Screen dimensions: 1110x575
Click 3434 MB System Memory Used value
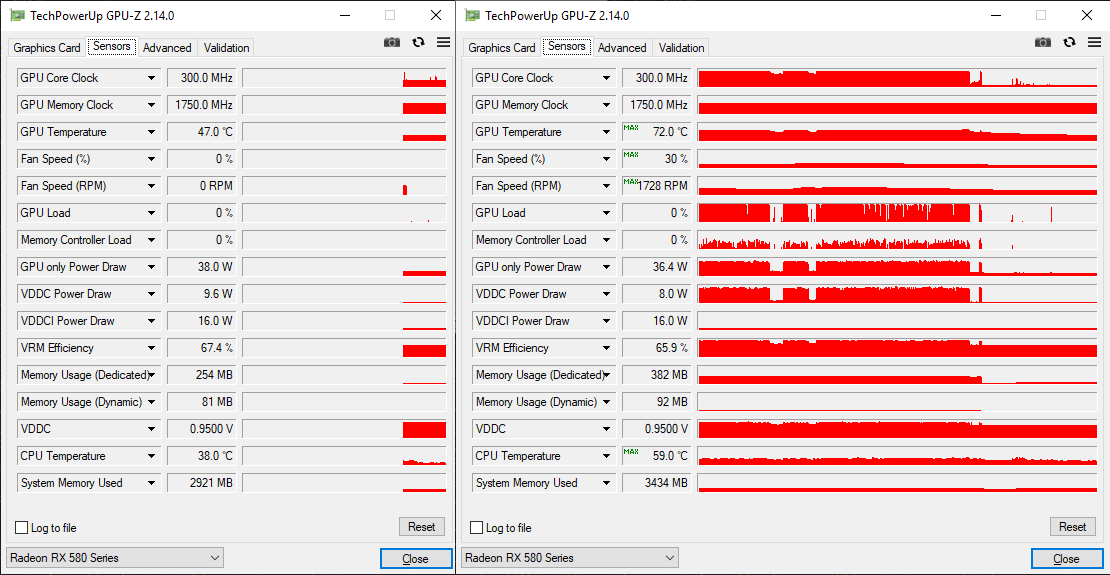(656, 483)
